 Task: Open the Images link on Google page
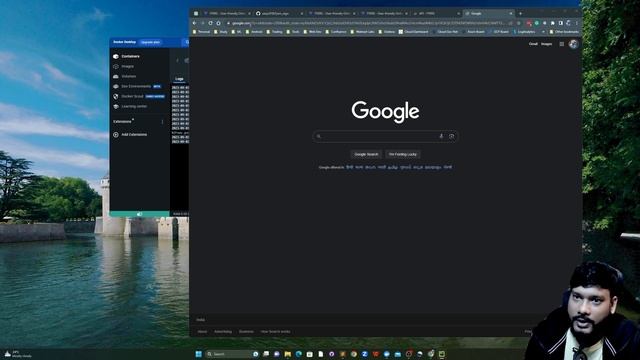[546, 44]
